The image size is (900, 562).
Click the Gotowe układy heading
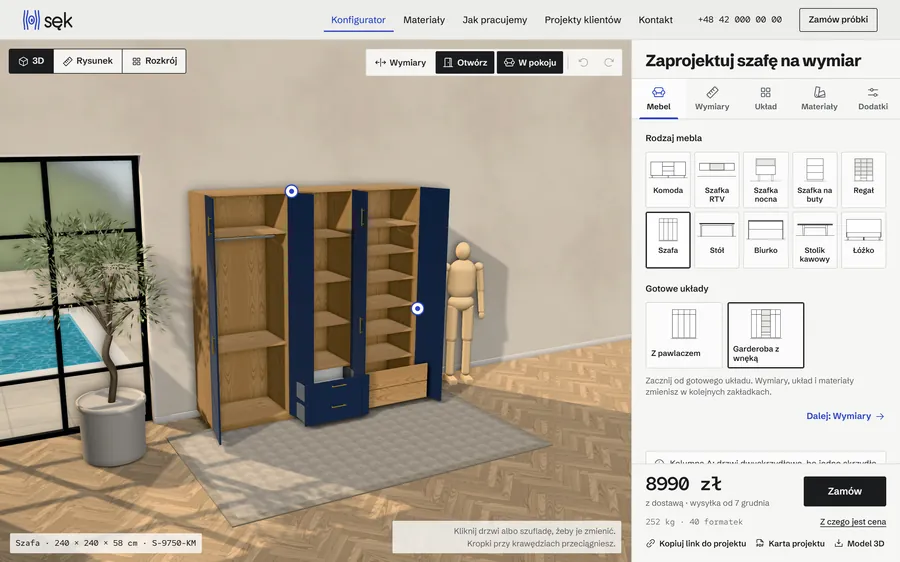pyautogui.click(x=677, y=289)
